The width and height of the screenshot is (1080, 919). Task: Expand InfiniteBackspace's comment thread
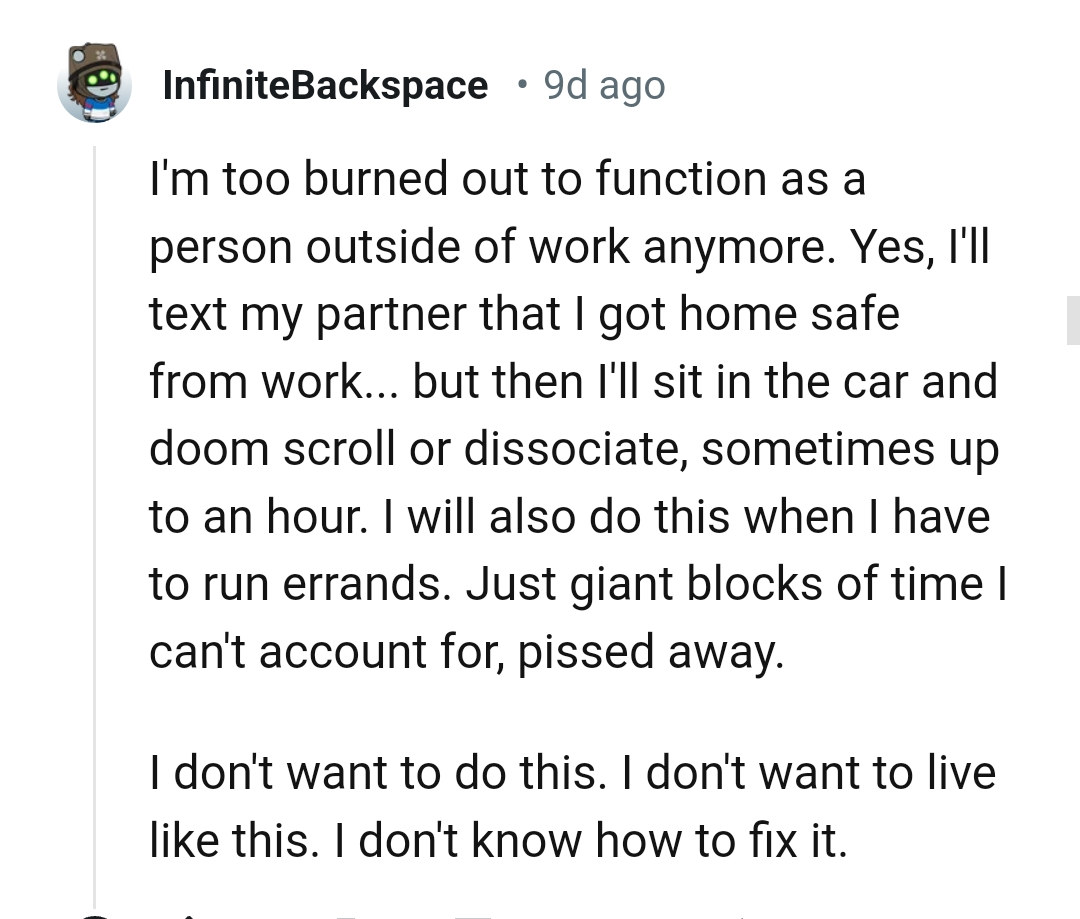tap(95, 500)
